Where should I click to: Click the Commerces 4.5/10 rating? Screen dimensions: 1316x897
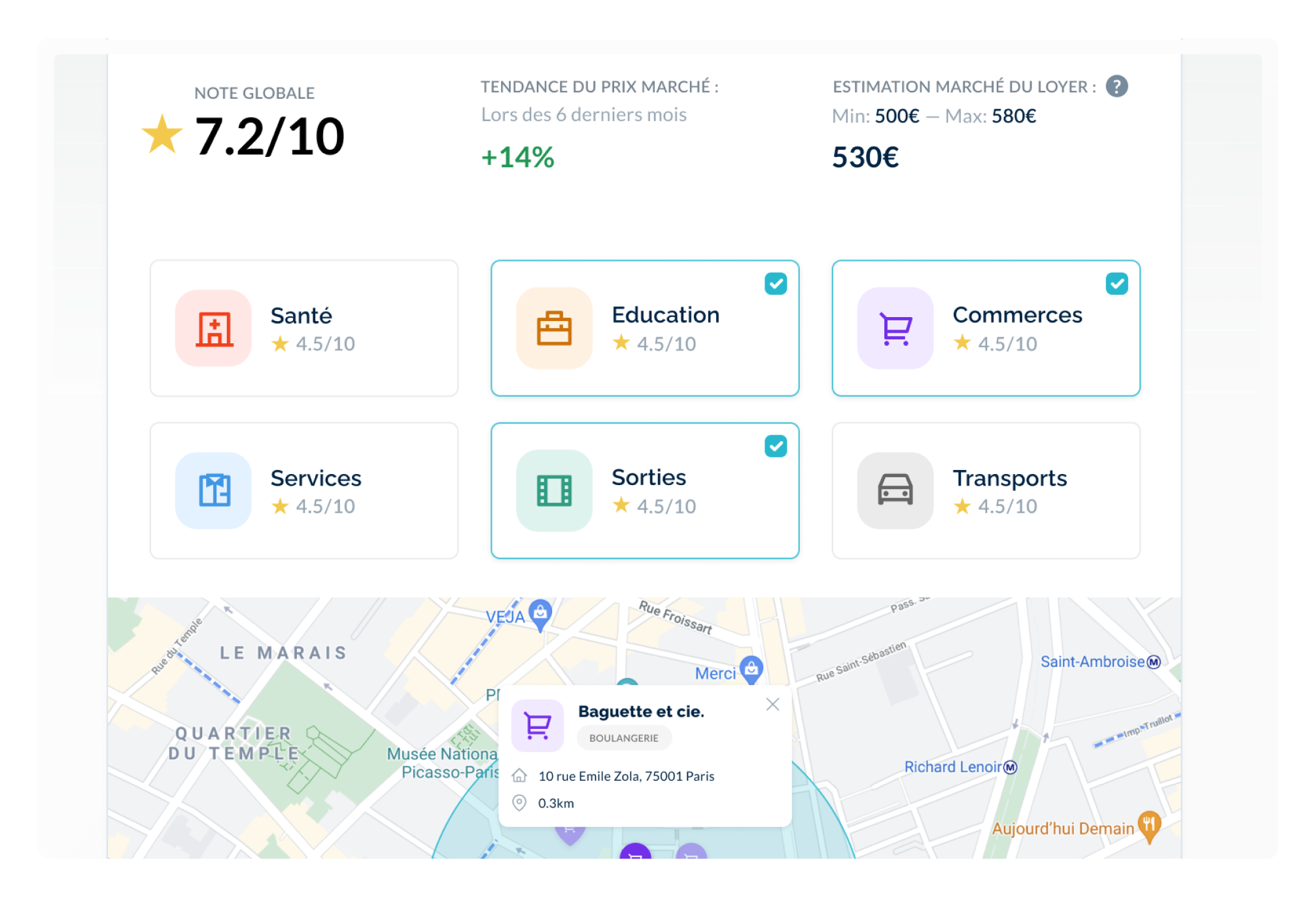pos(996,344)
